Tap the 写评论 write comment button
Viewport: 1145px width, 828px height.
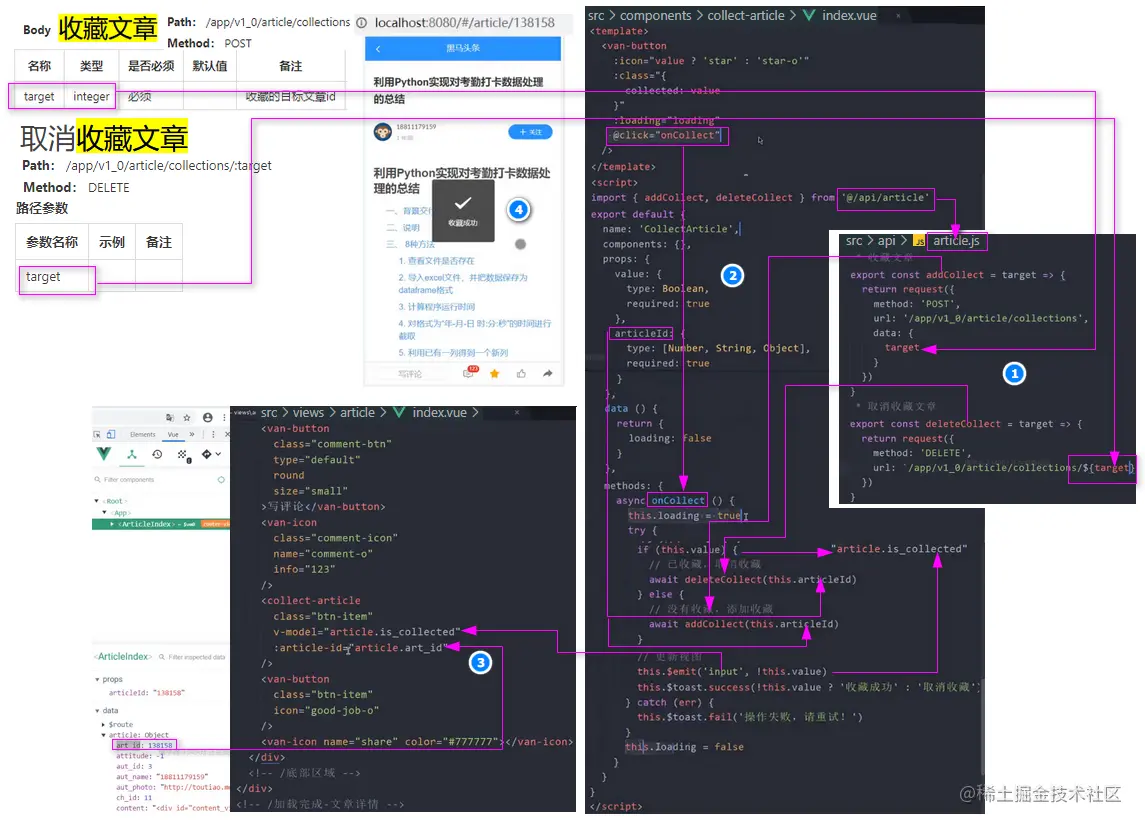tap(410, 374)
